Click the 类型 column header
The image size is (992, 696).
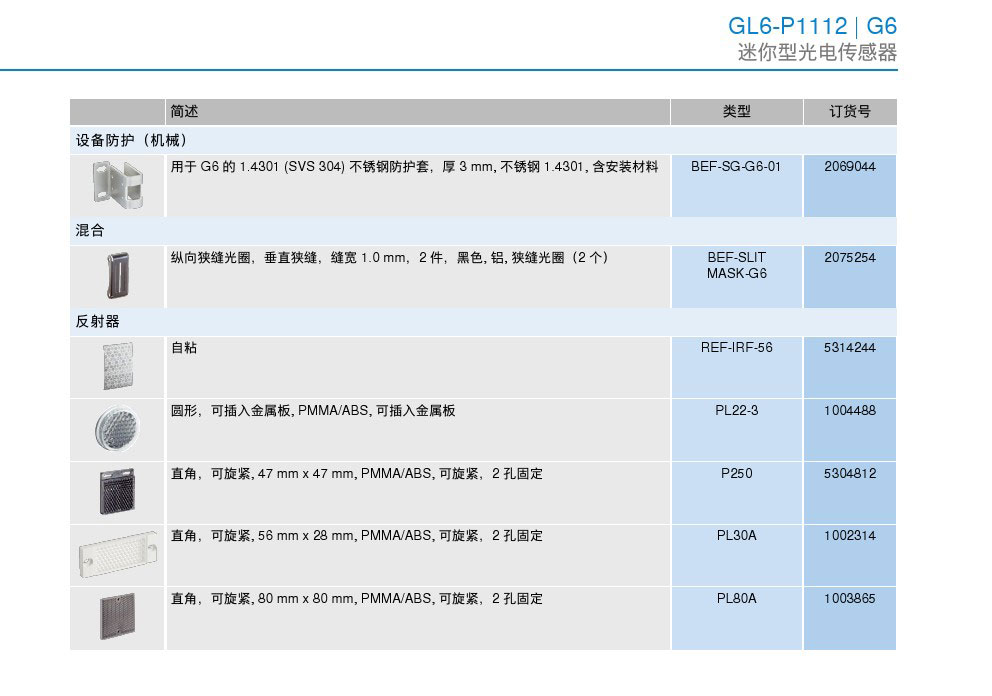736,111
